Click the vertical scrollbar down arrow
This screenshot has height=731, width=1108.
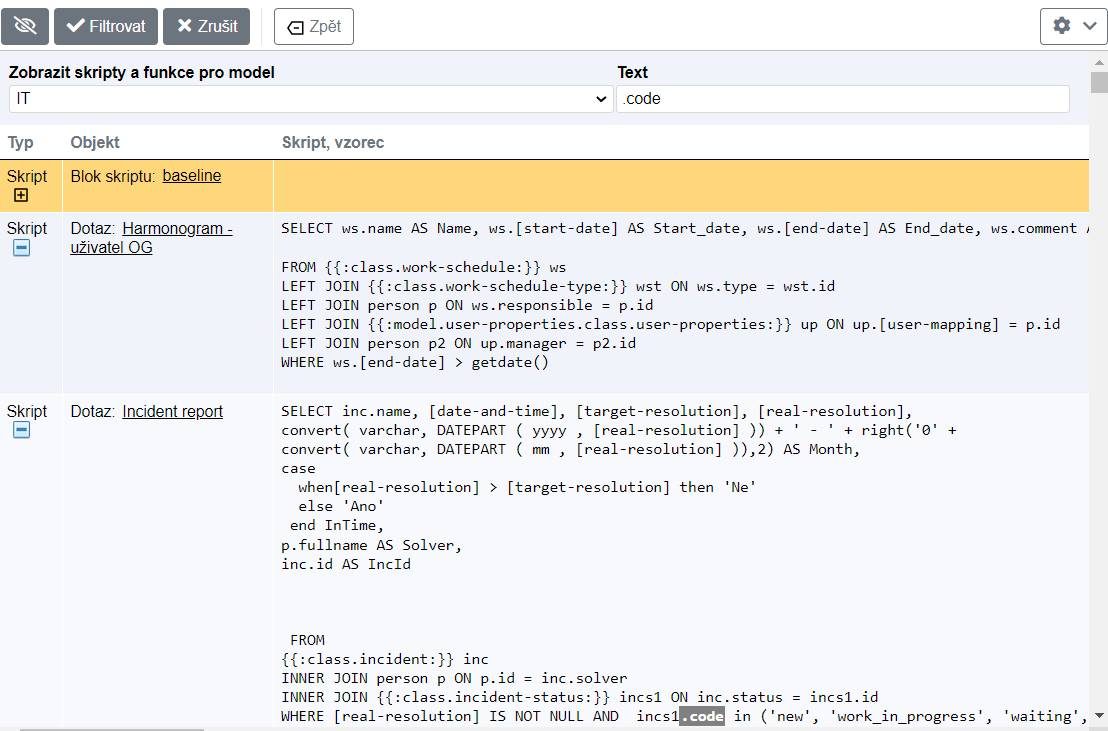(1099, 716)
